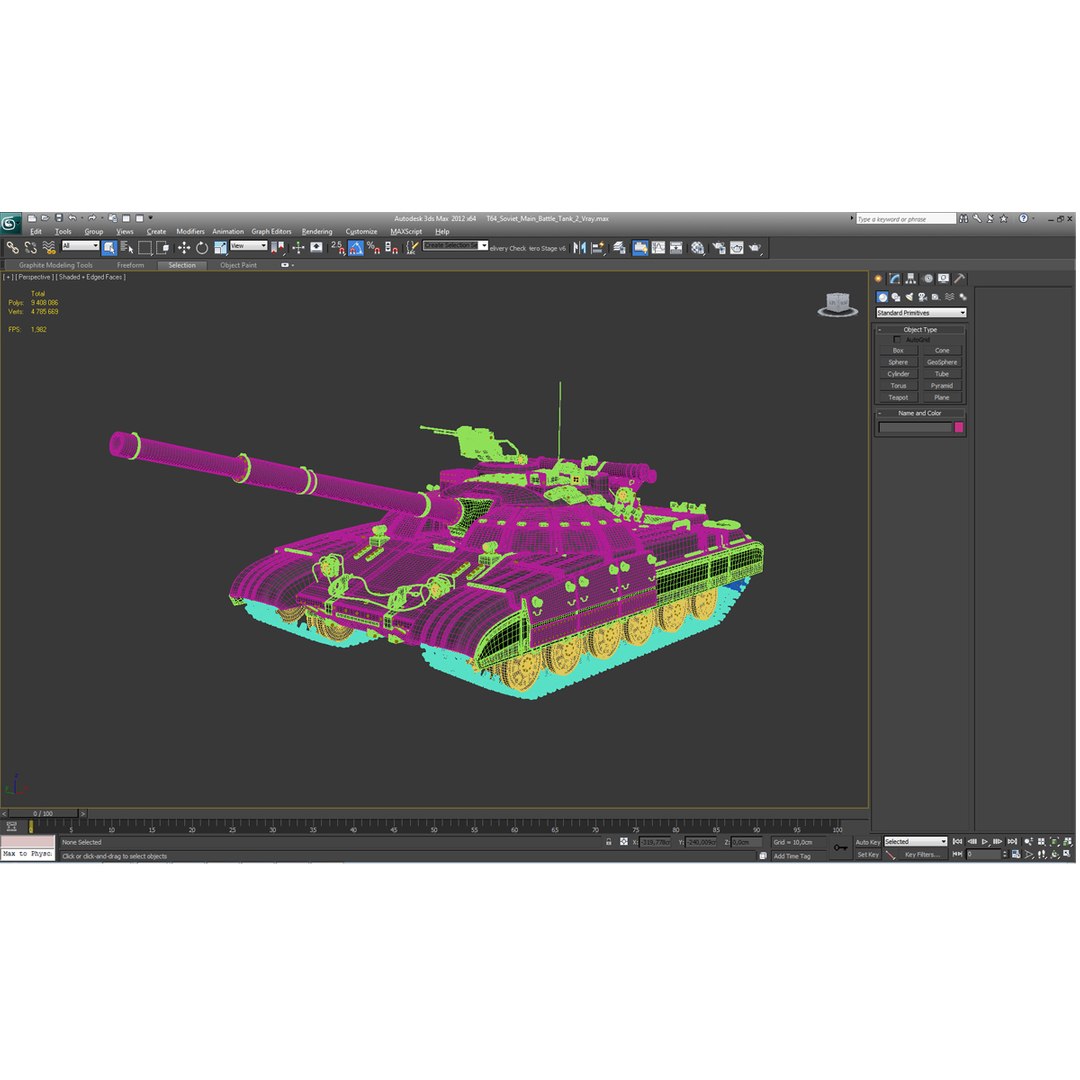
Task: Activate Select and Scale tool
Action: coord(220,247)
